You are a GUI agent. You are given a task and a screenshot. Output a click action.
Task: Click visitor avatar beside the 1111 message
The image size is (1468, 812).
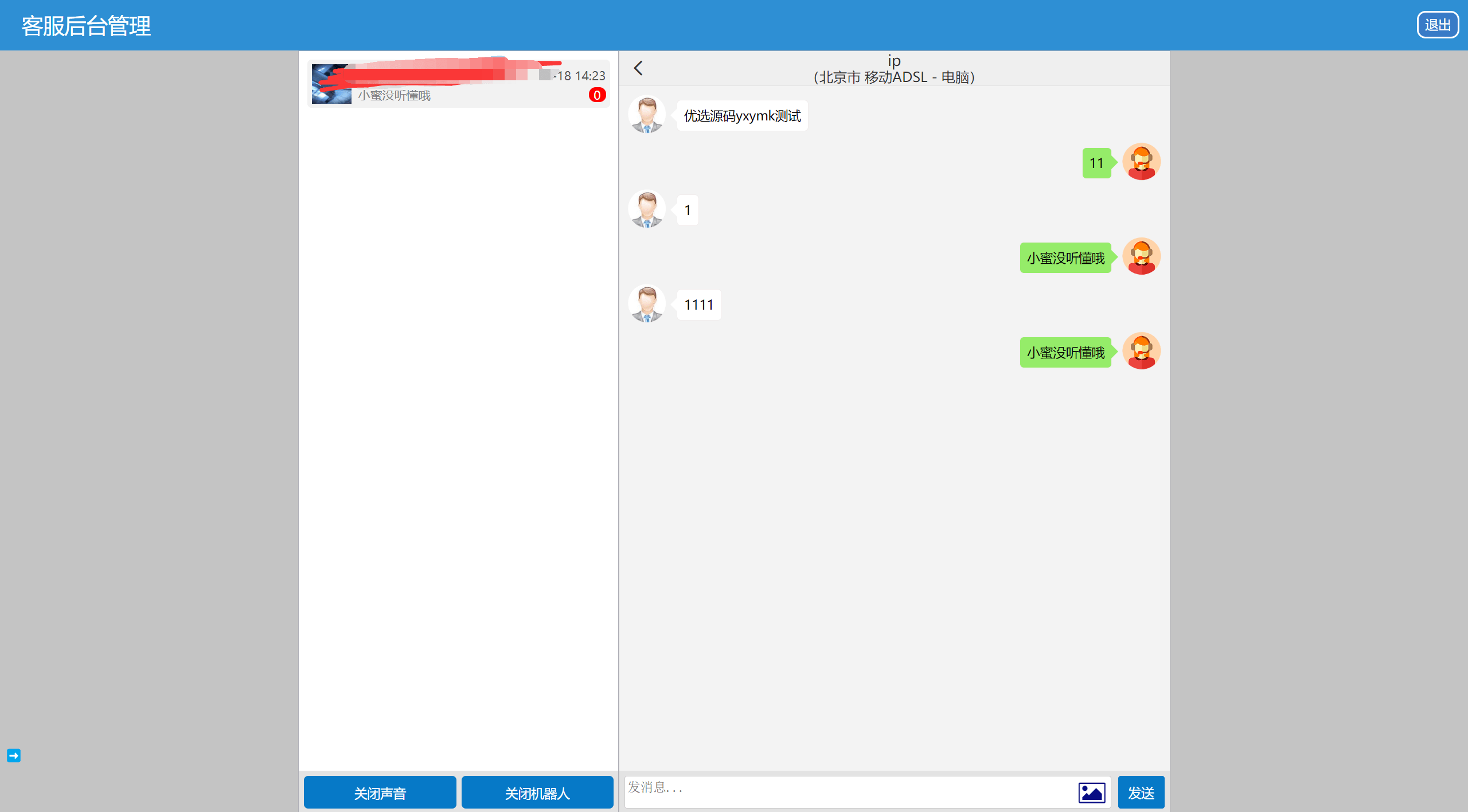647,304
